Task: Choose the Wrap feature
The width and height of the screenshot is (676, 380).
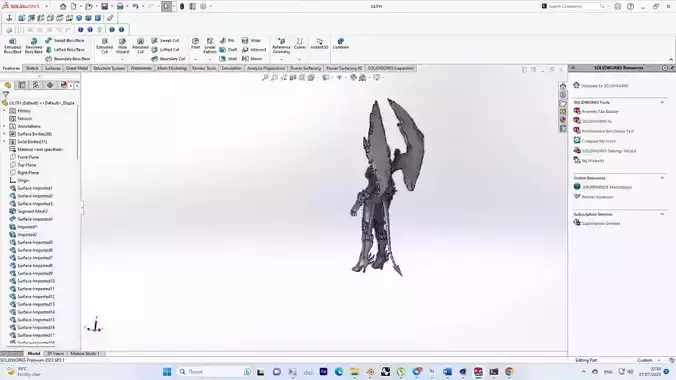Action: [x=251, y=40]
